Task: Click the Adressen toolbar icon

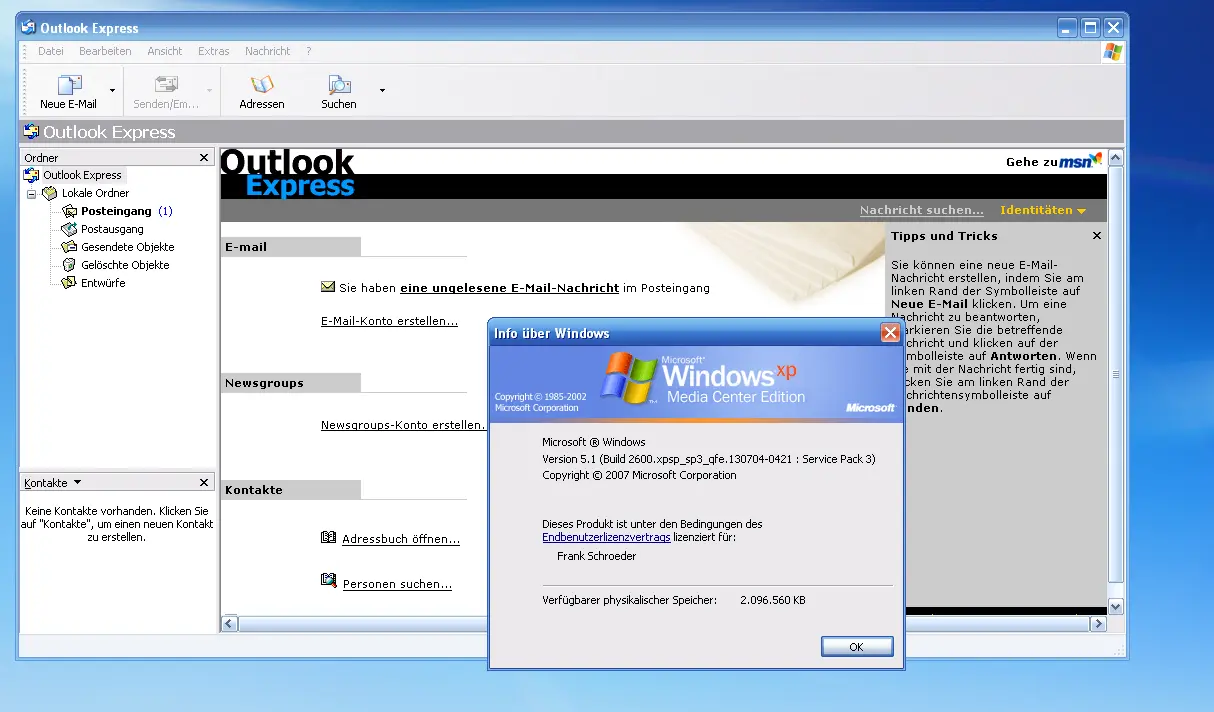Action: pyautogui.click(x=262, y=85)
